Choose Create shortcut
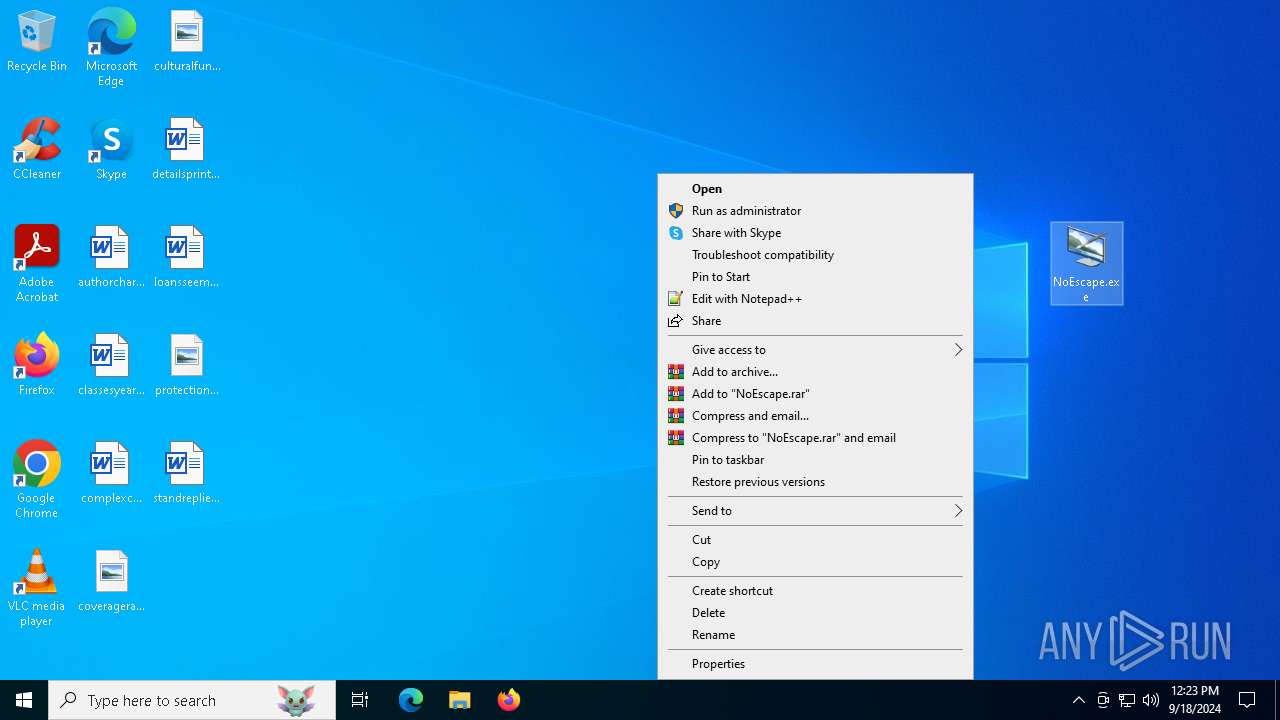 815,591
